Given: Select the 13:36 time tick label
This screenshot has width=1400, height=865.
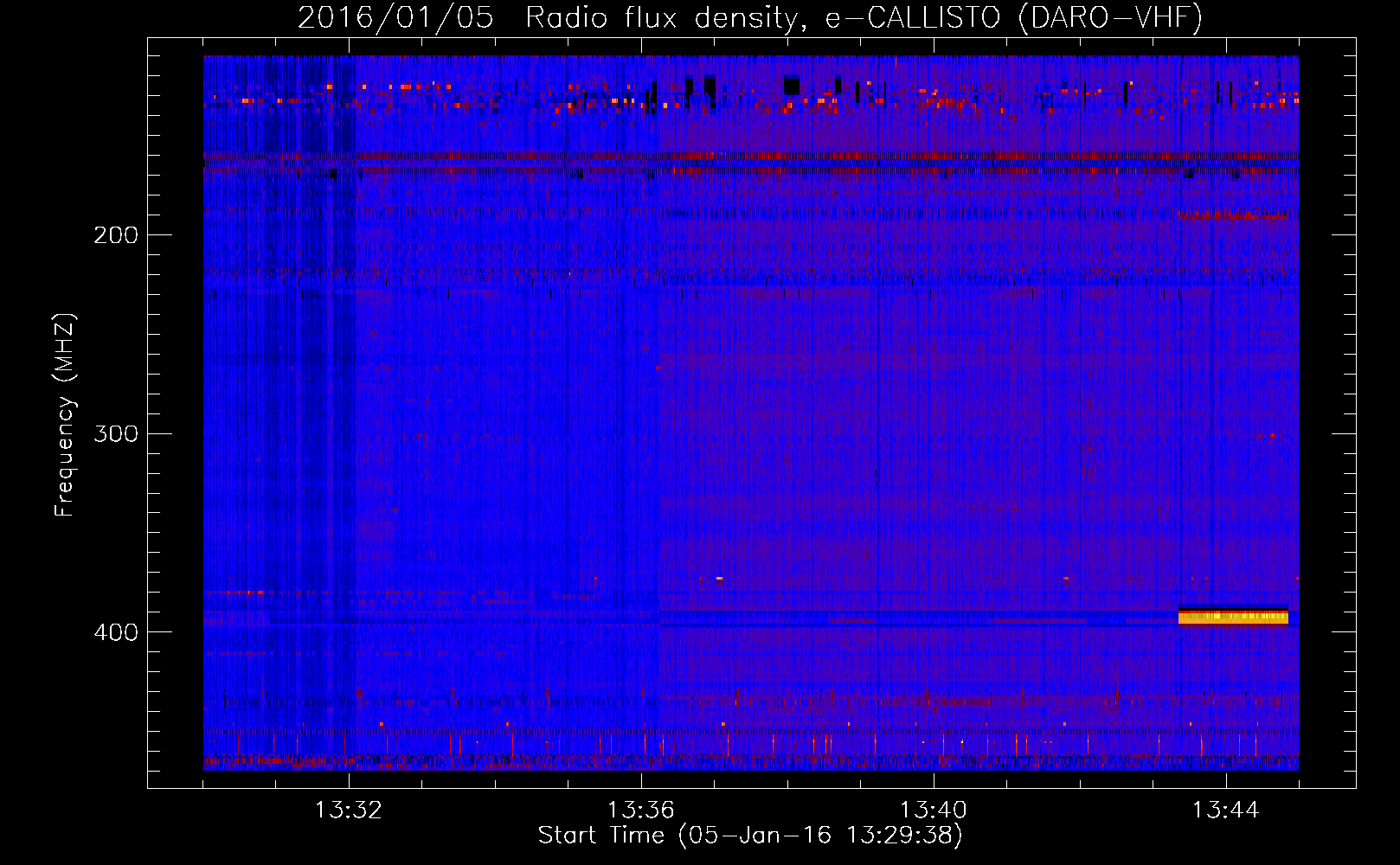Looking at the screenshot, I should [641, 811].
